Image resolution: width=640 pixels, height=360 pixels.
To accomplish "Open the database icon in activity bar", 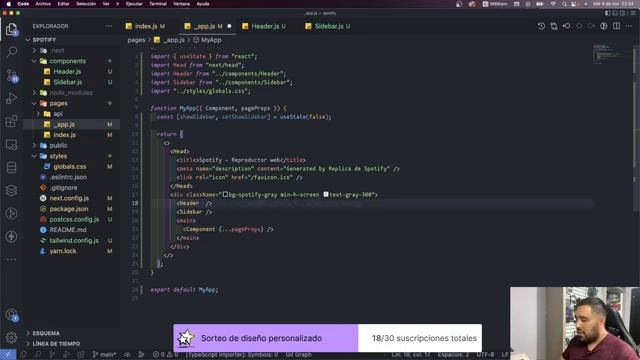I will point(11,167).
